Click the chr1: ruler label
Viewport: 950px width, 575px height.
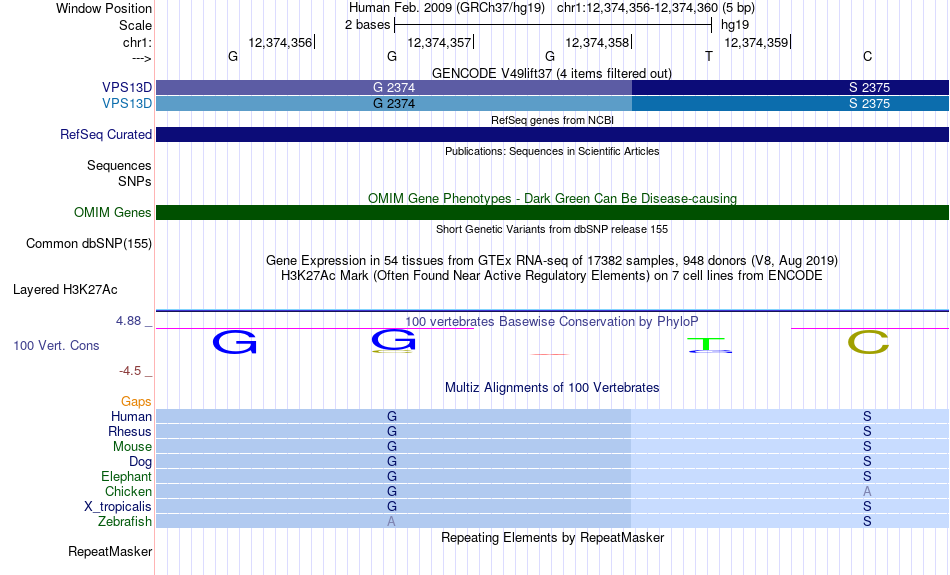(137, 42)
